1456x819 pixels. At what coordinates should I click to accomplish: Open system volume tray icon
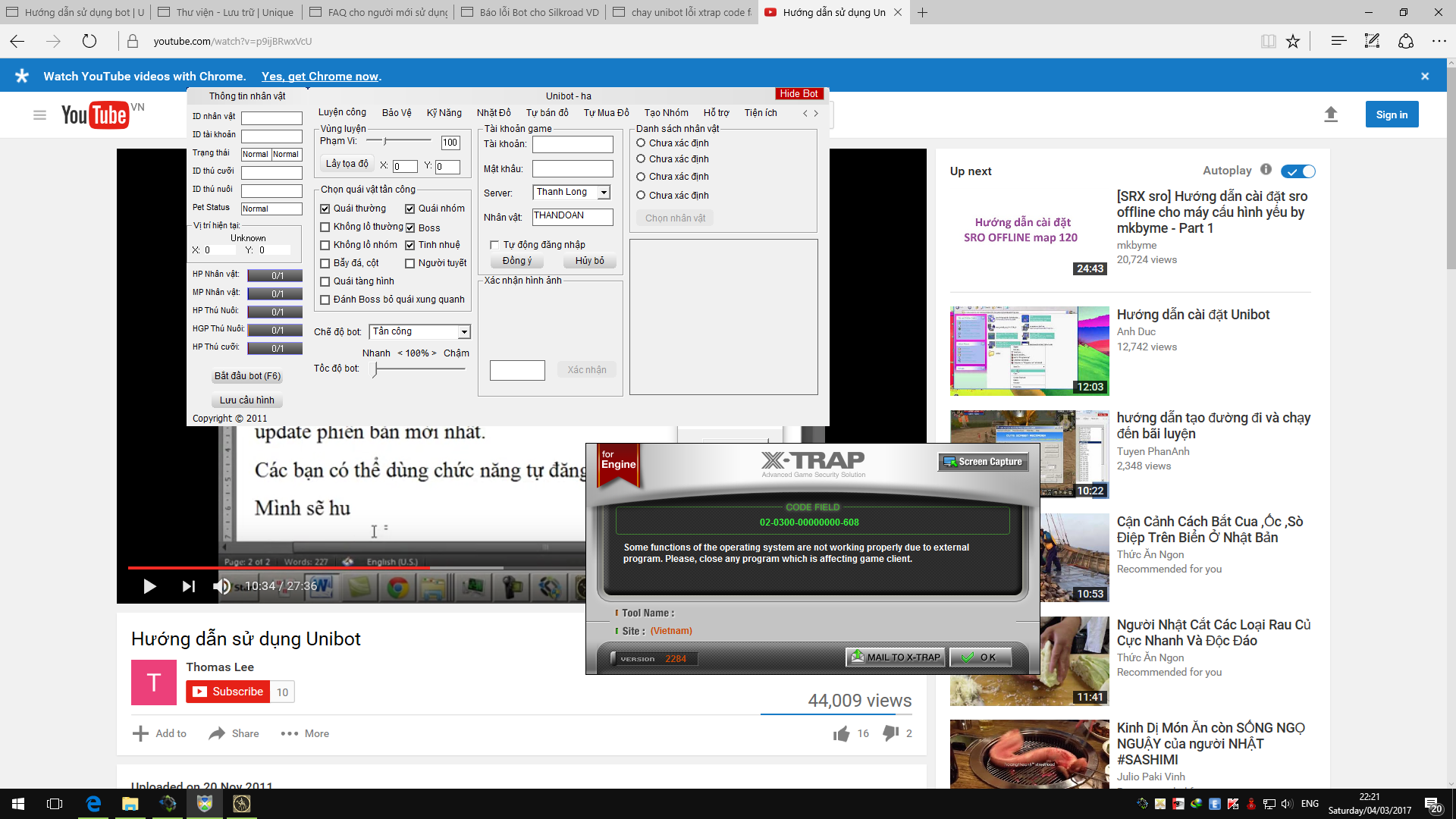point(1287,804)
